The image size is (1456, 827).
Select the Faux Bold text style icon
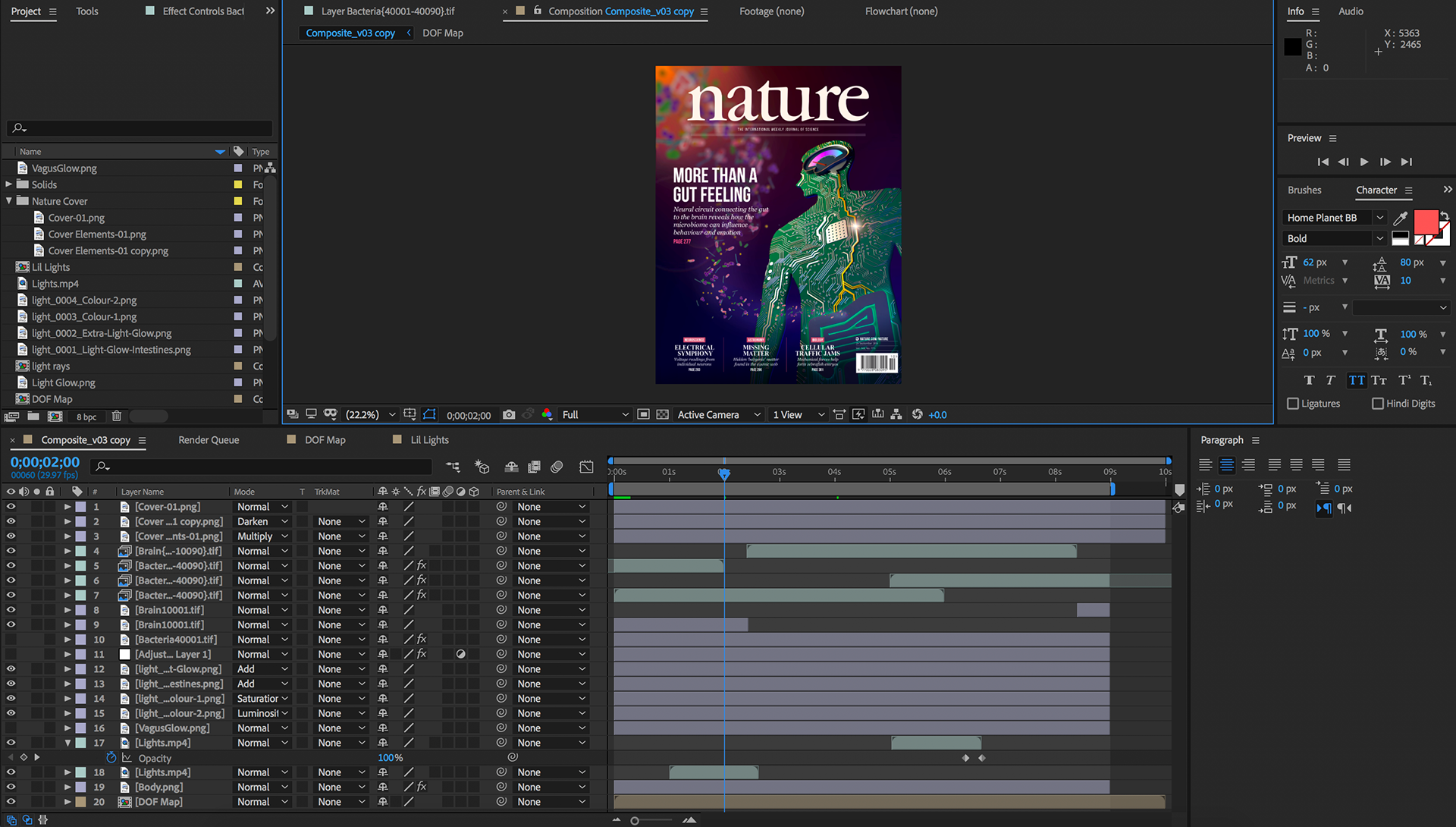click(x=1309, y=380)
